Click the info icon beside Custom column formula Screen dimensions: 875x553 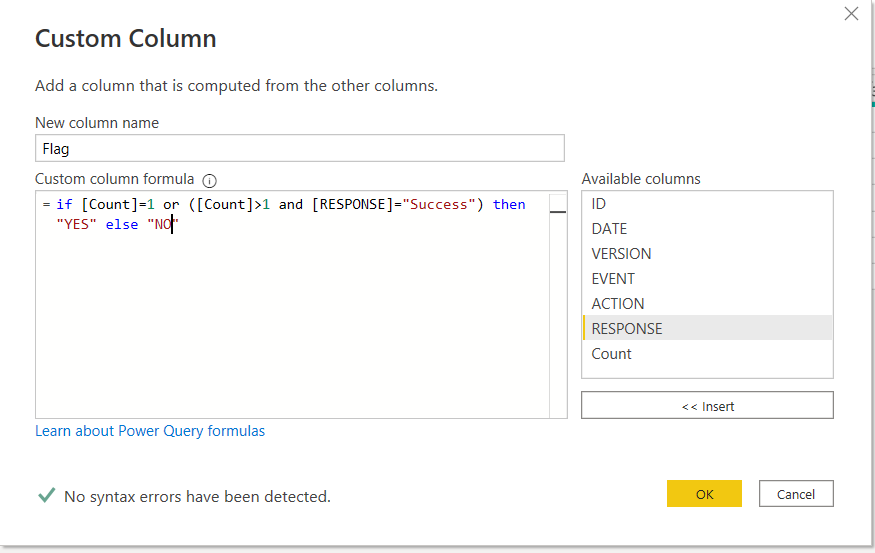coord(209,180)
